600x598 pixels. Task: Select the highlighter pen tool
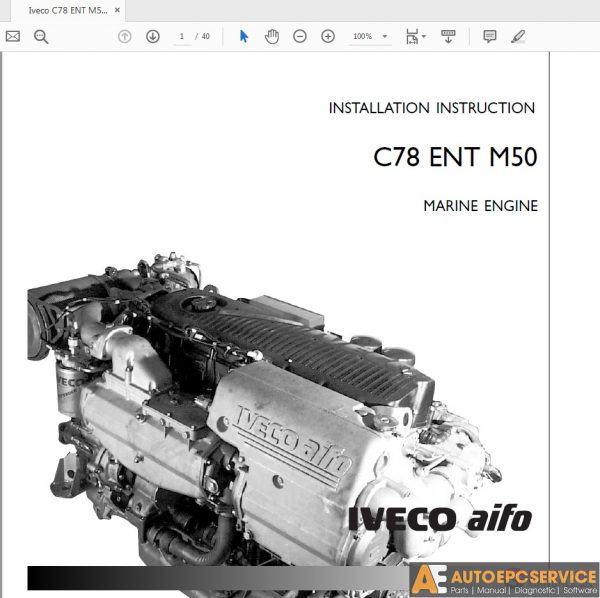coord(518,37)
